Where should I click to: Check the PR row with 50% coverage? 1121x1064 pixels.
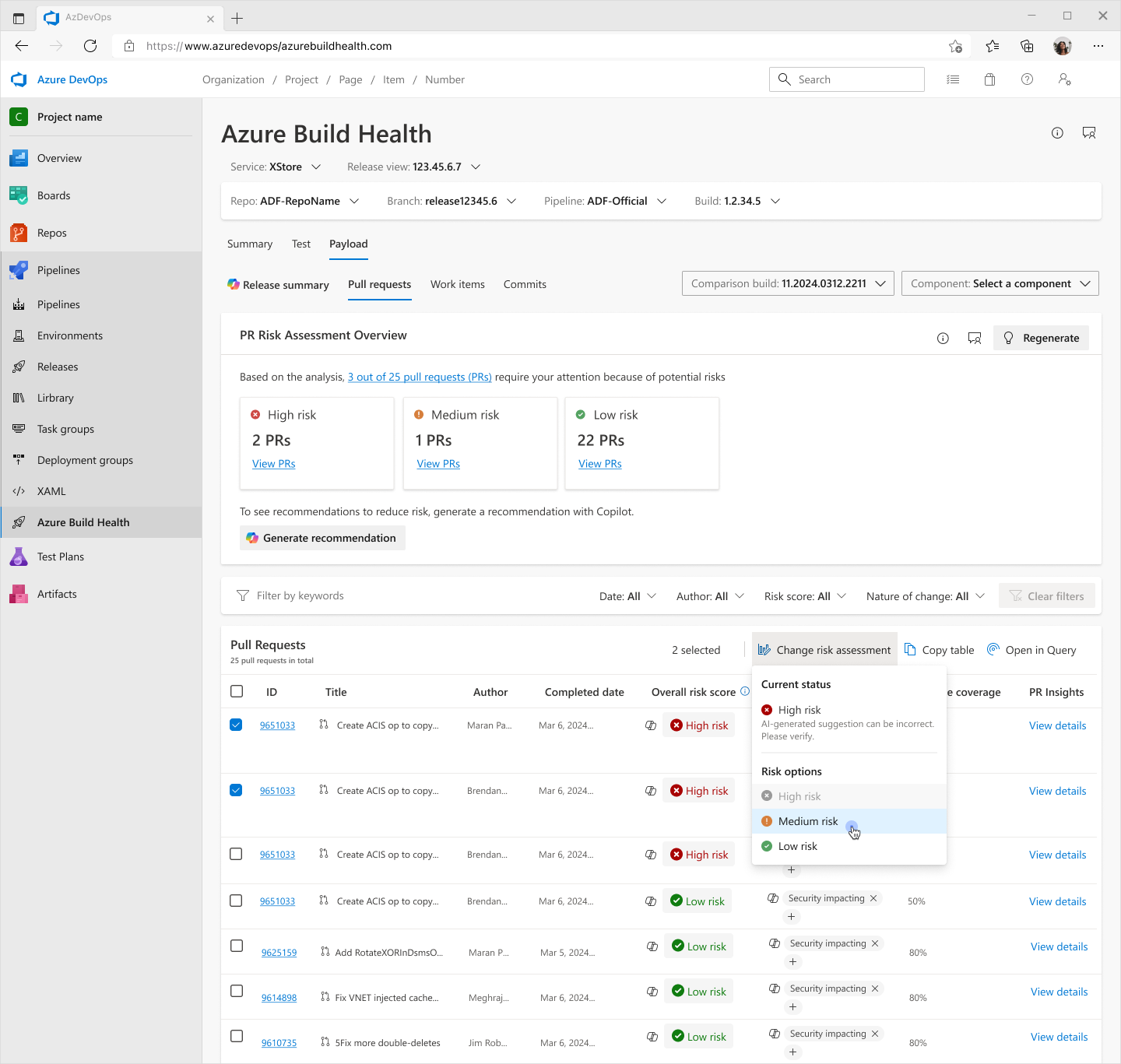(x=237, y=901)
